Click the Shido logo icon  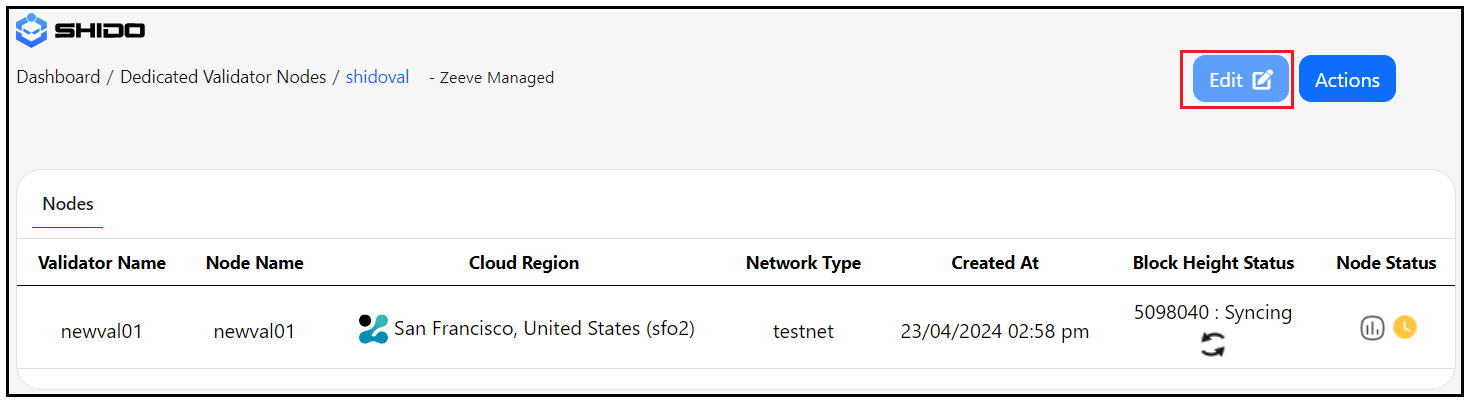coord(32,30)
